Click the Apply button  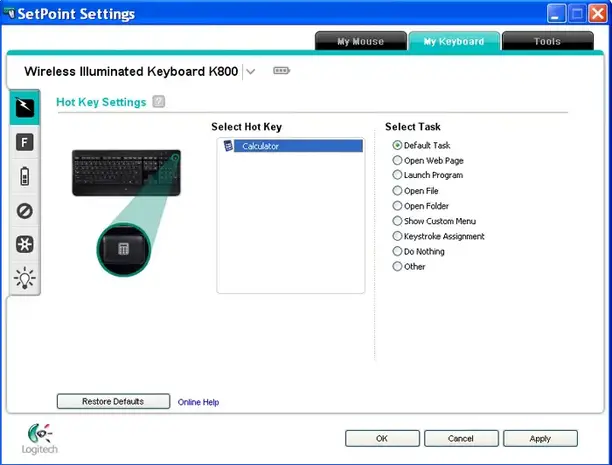tap(540, 438)
